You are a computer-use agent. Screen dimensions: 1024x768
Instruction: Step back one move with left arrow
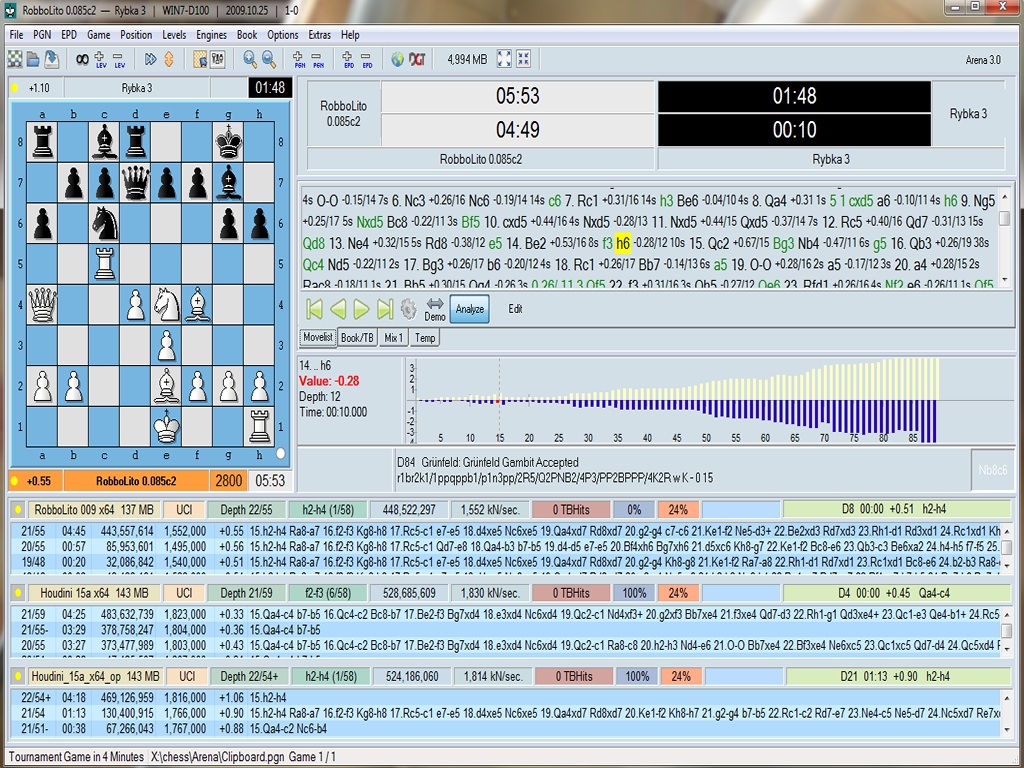click(x=338, y=309)
